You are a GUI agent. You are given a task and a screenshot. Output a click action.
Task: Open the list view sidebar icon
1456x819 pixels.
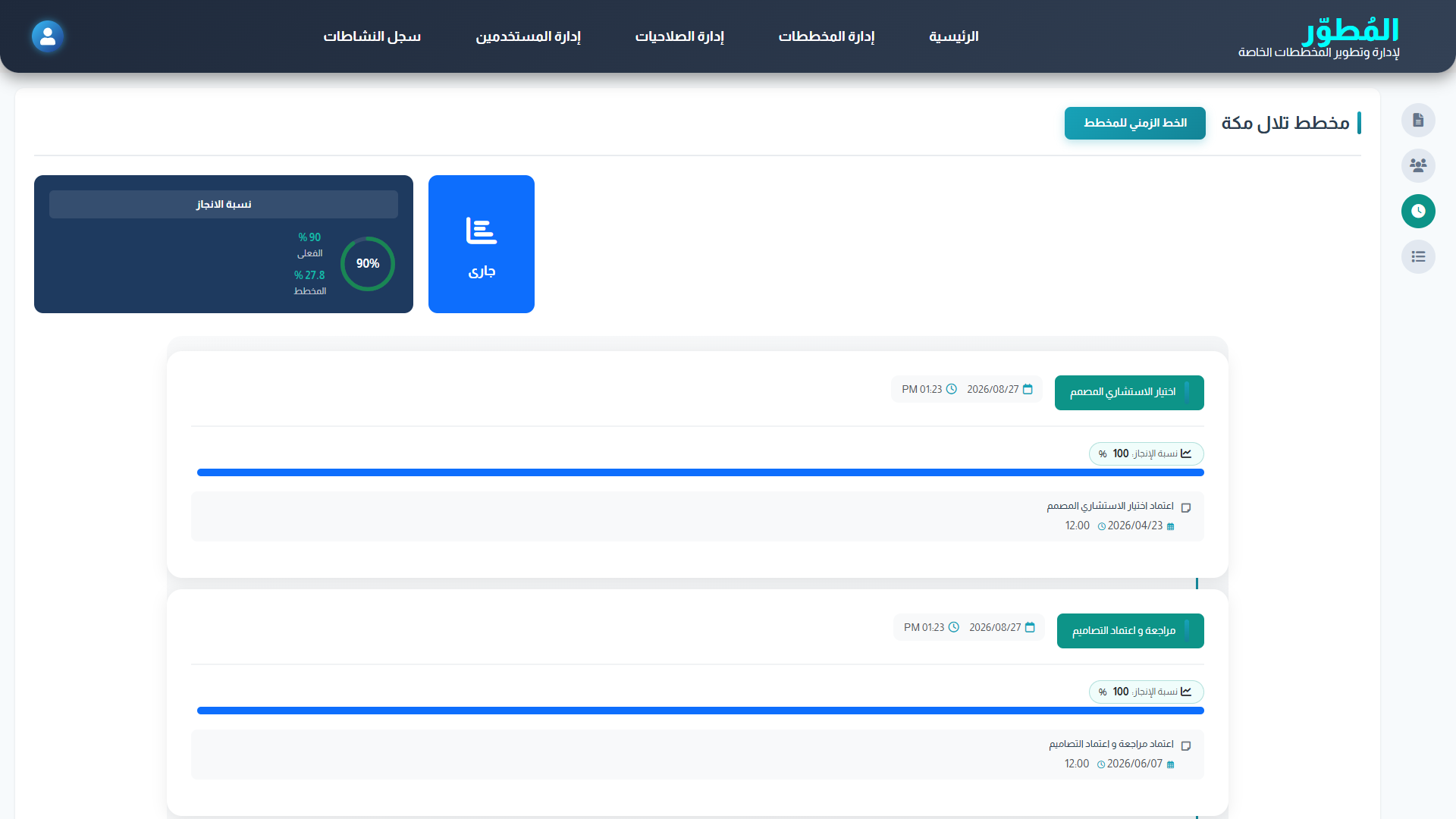tap(1418, 256)
